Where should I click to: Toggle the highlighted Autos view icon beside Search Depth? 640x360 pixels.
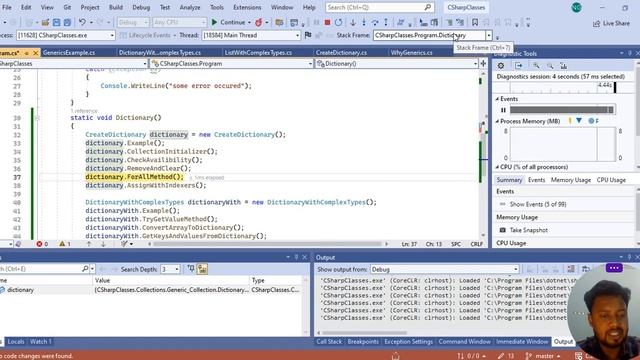click(202, 269)
